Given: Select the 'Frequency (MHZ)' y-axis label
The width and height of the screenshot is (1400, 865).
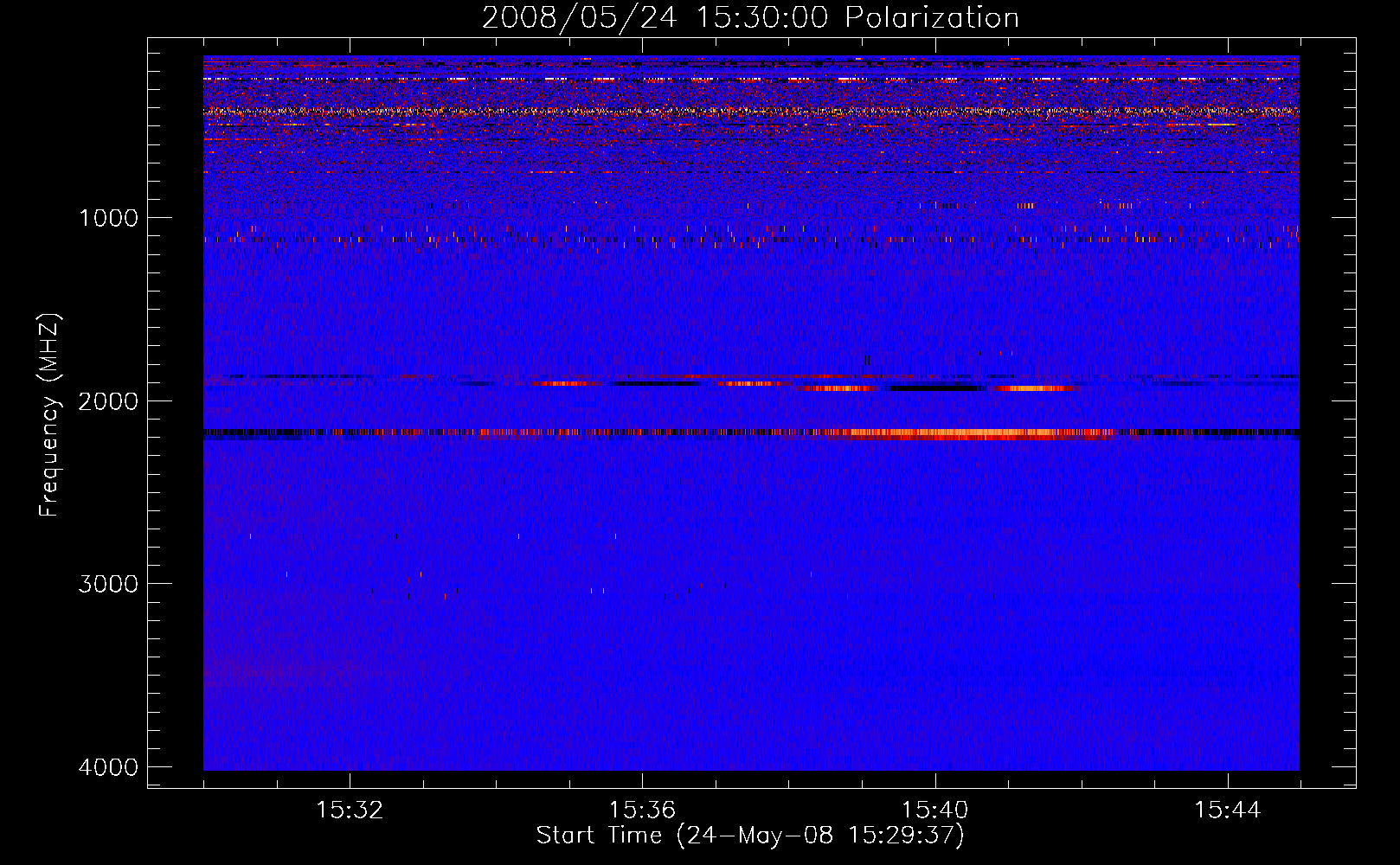Looking at the screenshot, I should click(x=49, y=416).
